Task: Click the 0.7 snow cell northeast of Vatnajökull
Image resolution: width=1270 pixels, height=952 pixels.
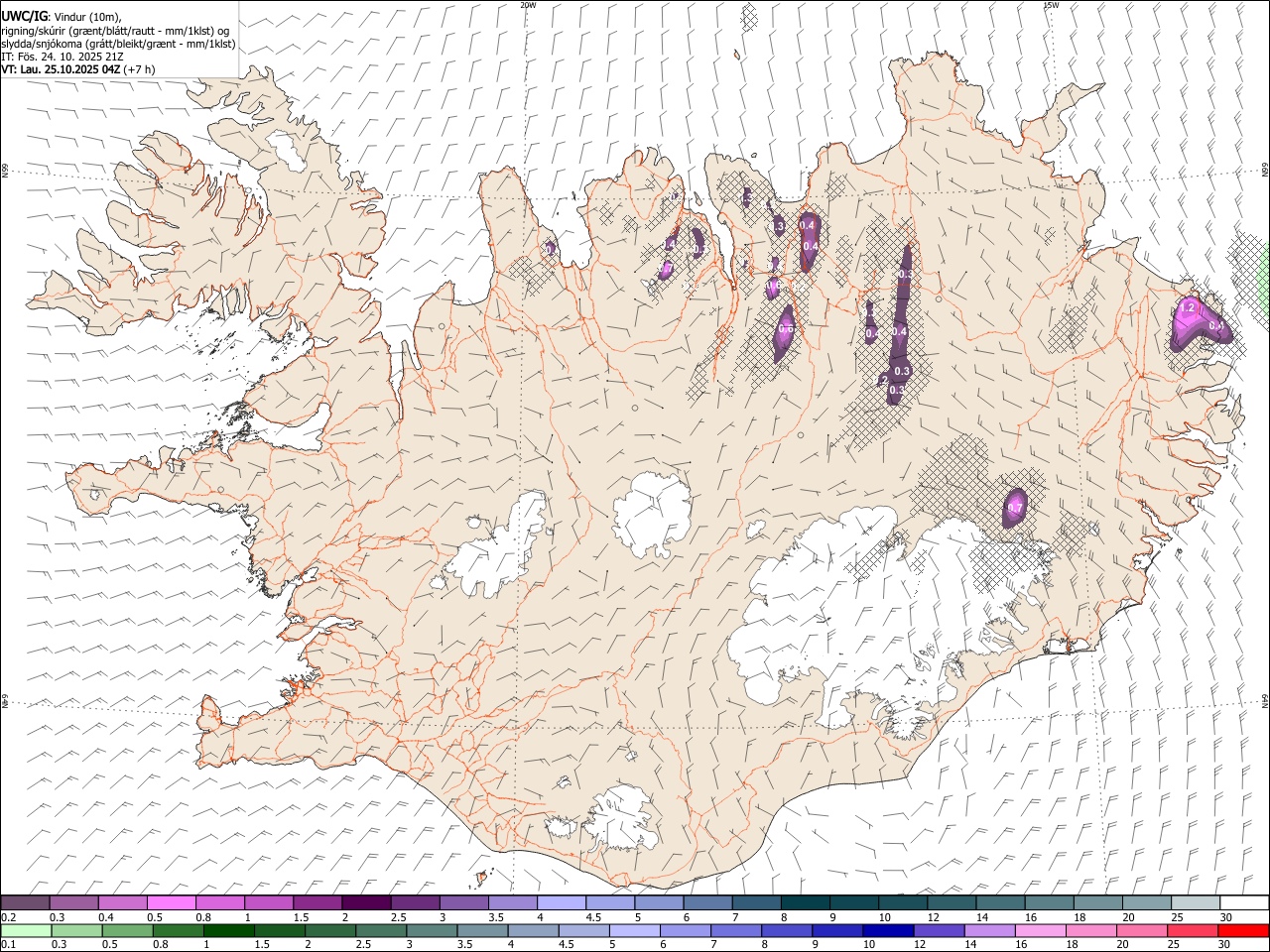Action: coord(1015,508)
